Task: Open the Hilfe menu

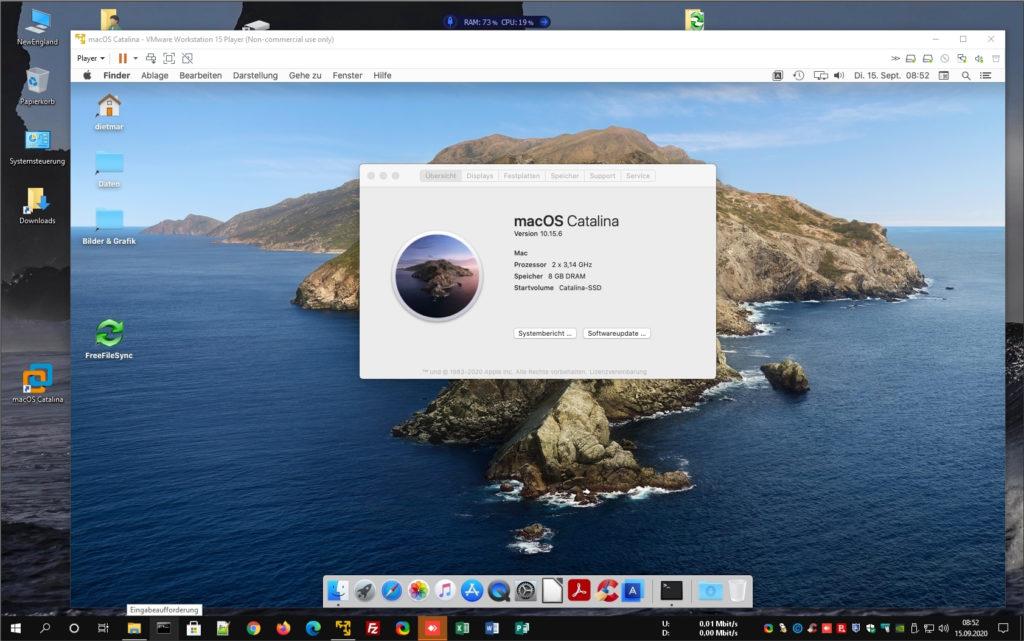Action: click(x=382, y=76)
